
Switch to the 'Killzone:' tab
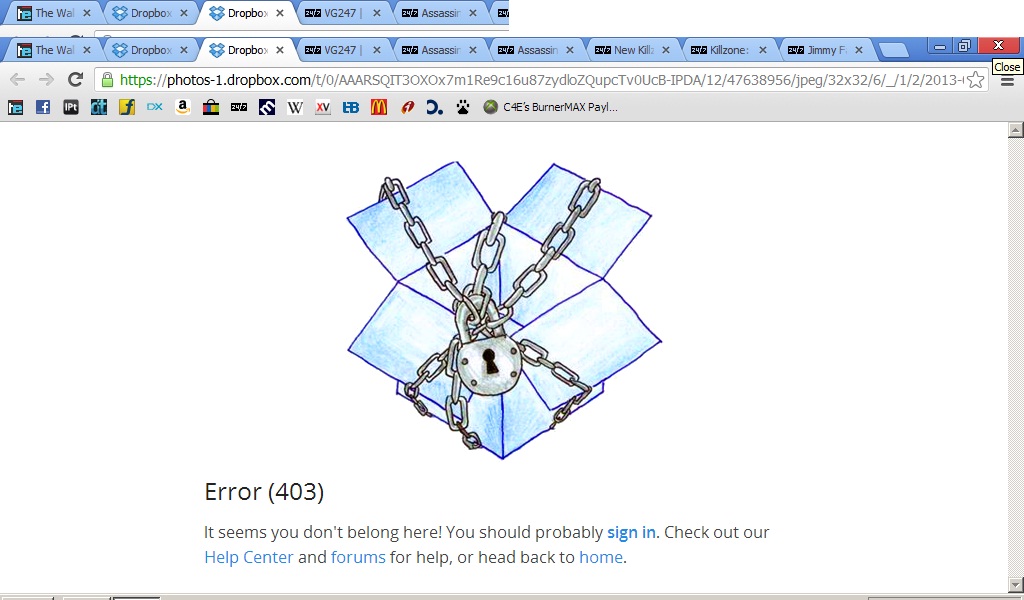[728, 50]
